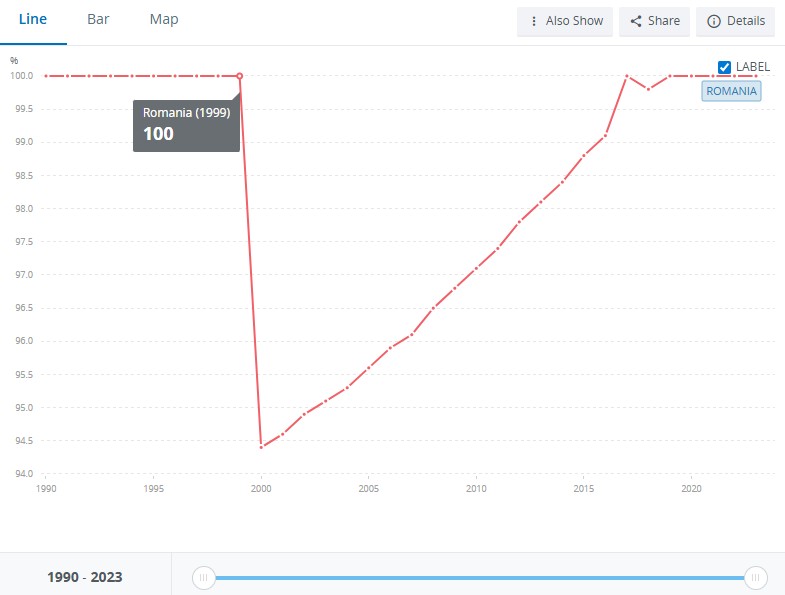Screen dimensions: 785x595
Task: Select the 2017 data point reaching 100
Action: pyautogui.click(x=627, y=76)
